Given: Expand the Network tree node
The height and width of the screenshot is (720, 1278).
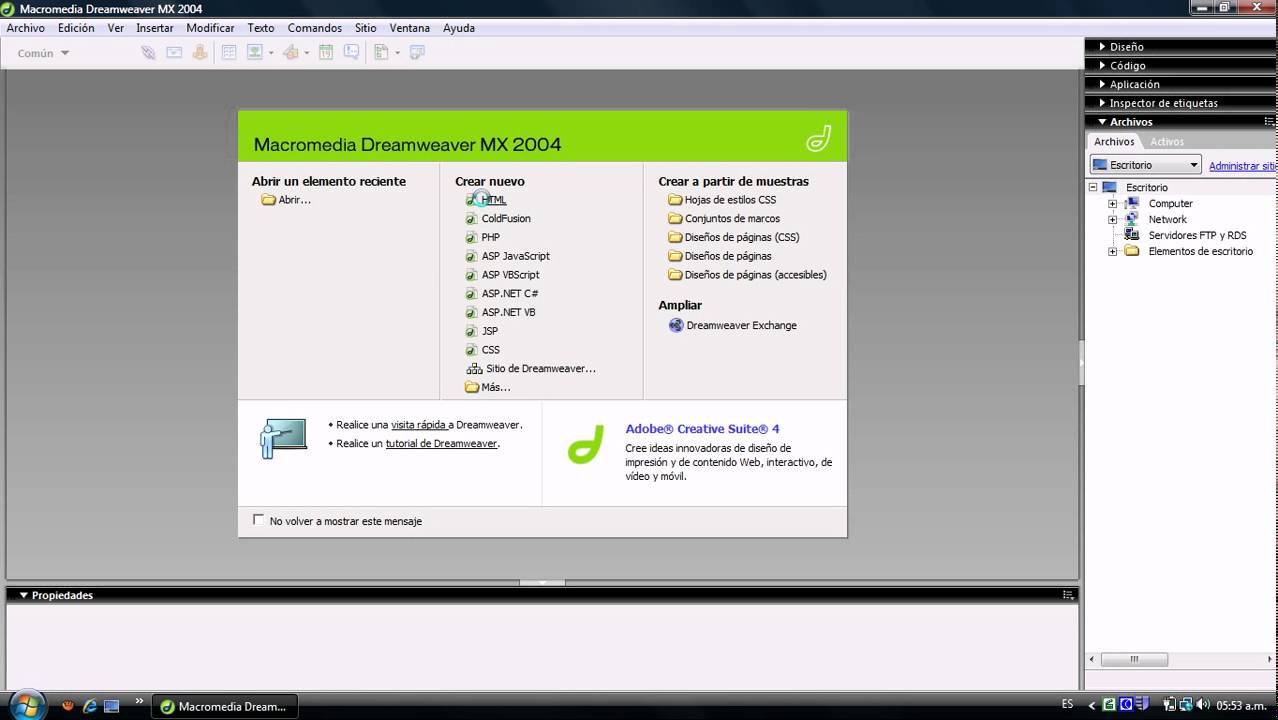Looking at the screenshot, I should (x=1112, y=219).
